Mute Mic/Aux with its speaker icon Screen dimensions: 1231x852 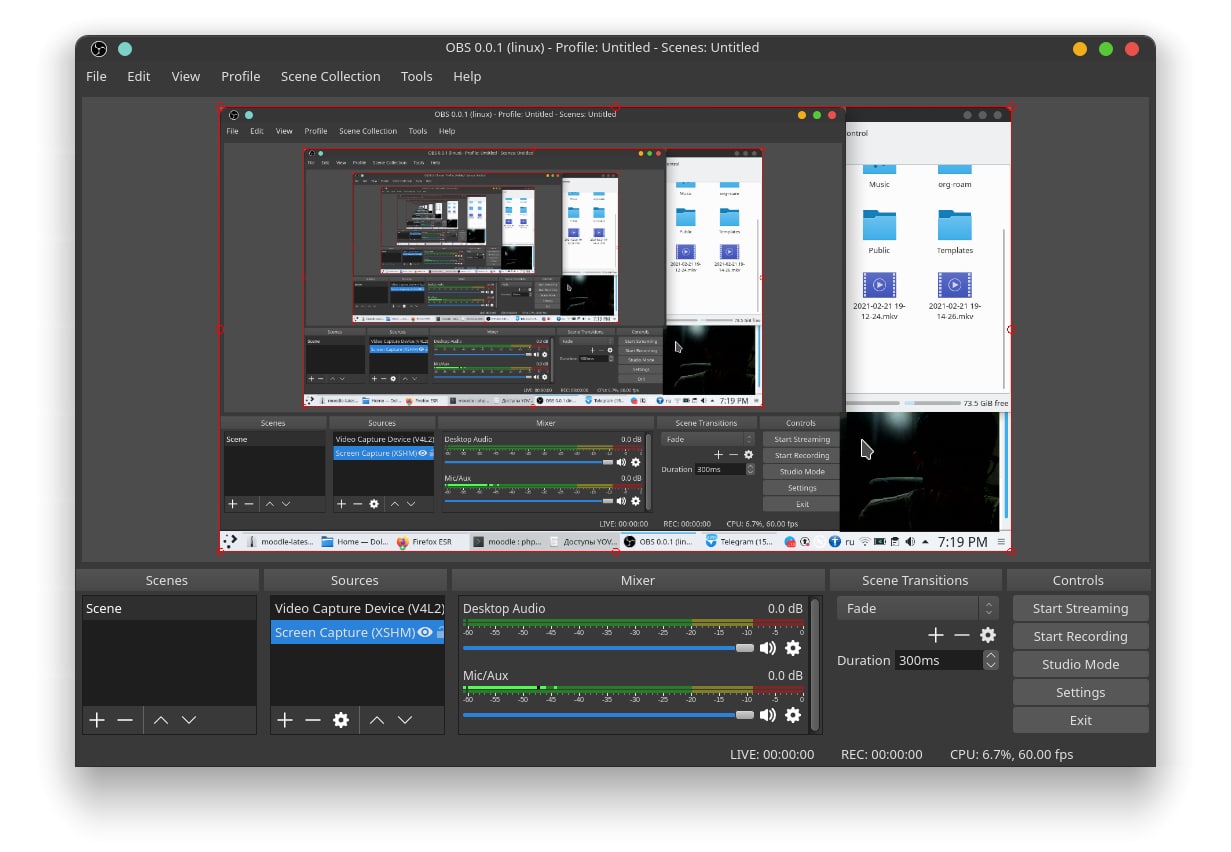click(768, 715)
